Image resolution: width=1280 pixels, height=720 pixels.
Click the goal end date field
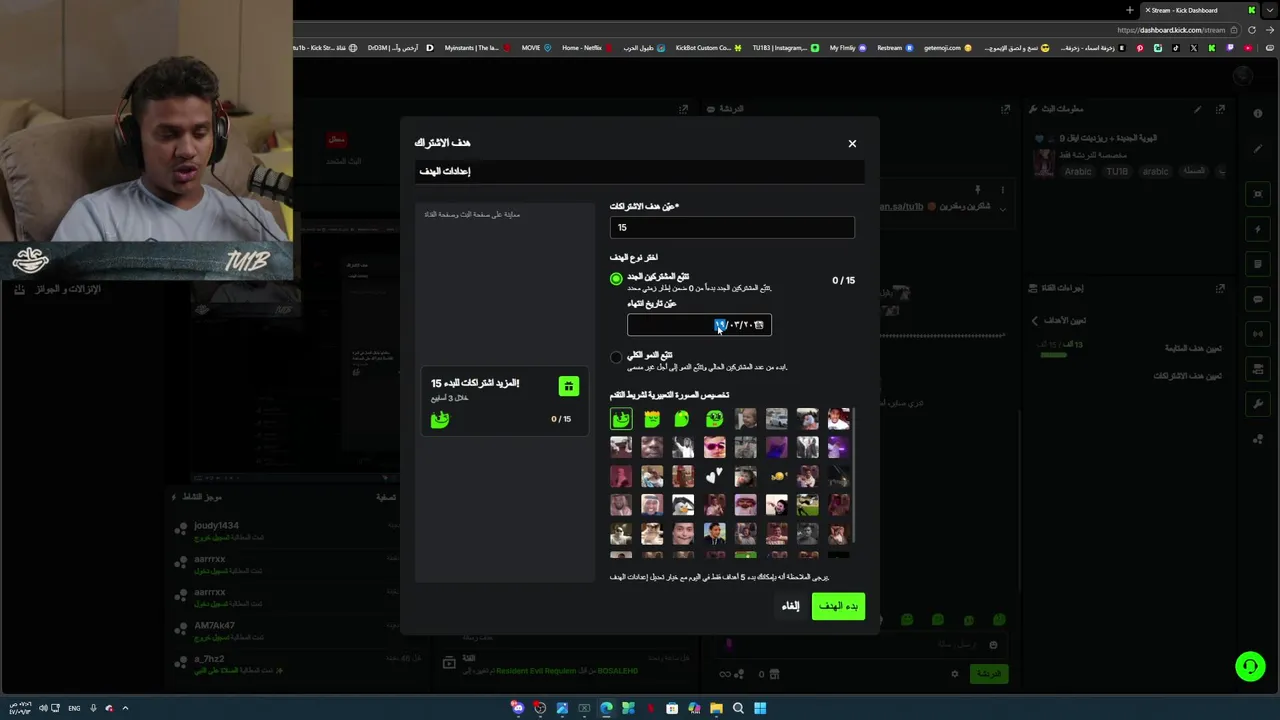point(699,324)
